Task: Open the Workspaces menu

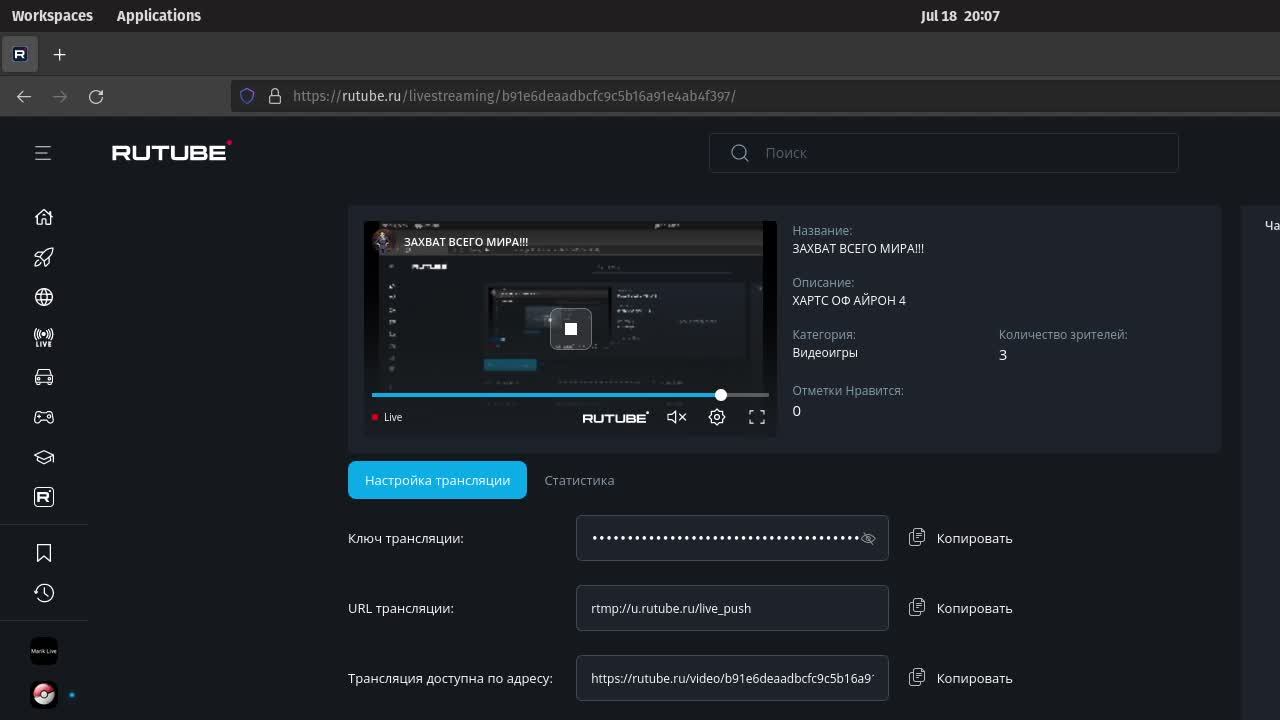Action: (52, 15)
